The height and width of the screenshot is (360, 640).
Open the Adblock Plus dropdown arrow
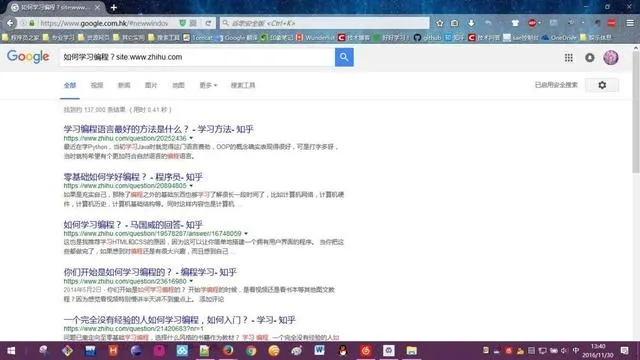coord(540,23)
